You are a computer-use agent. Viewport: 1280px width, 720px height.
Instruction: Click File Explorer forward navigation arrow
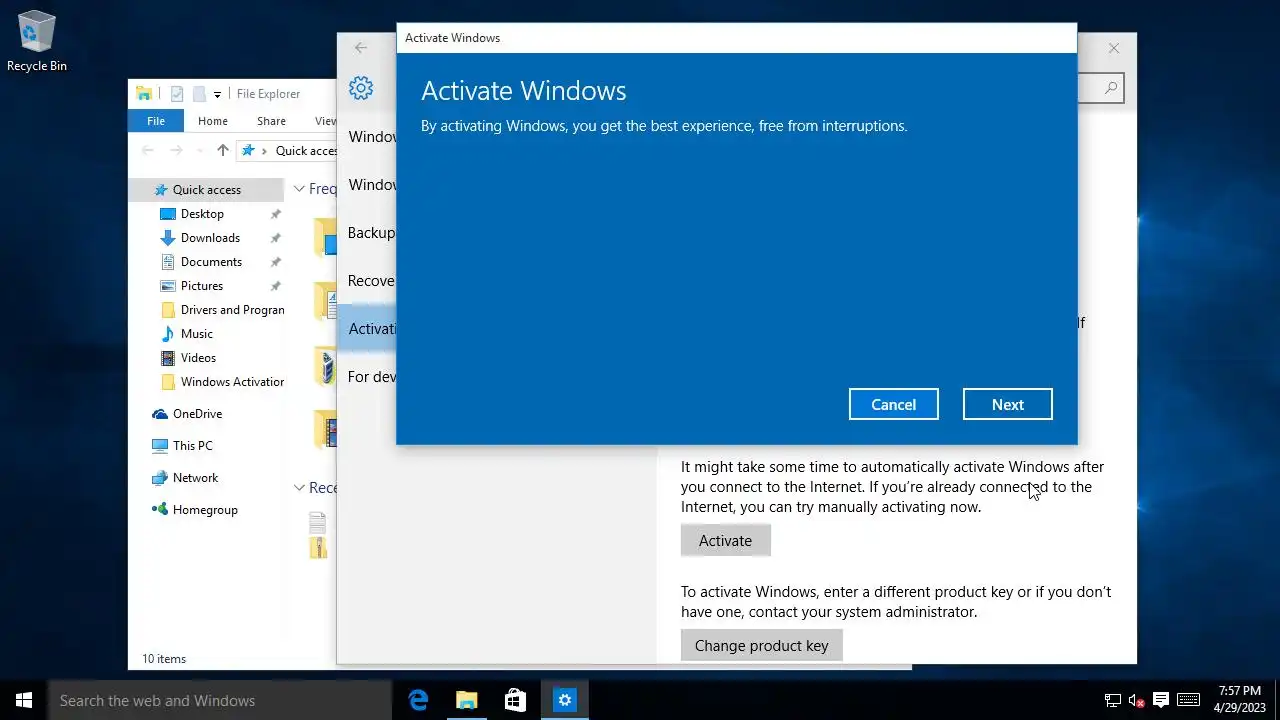[176, 150]
